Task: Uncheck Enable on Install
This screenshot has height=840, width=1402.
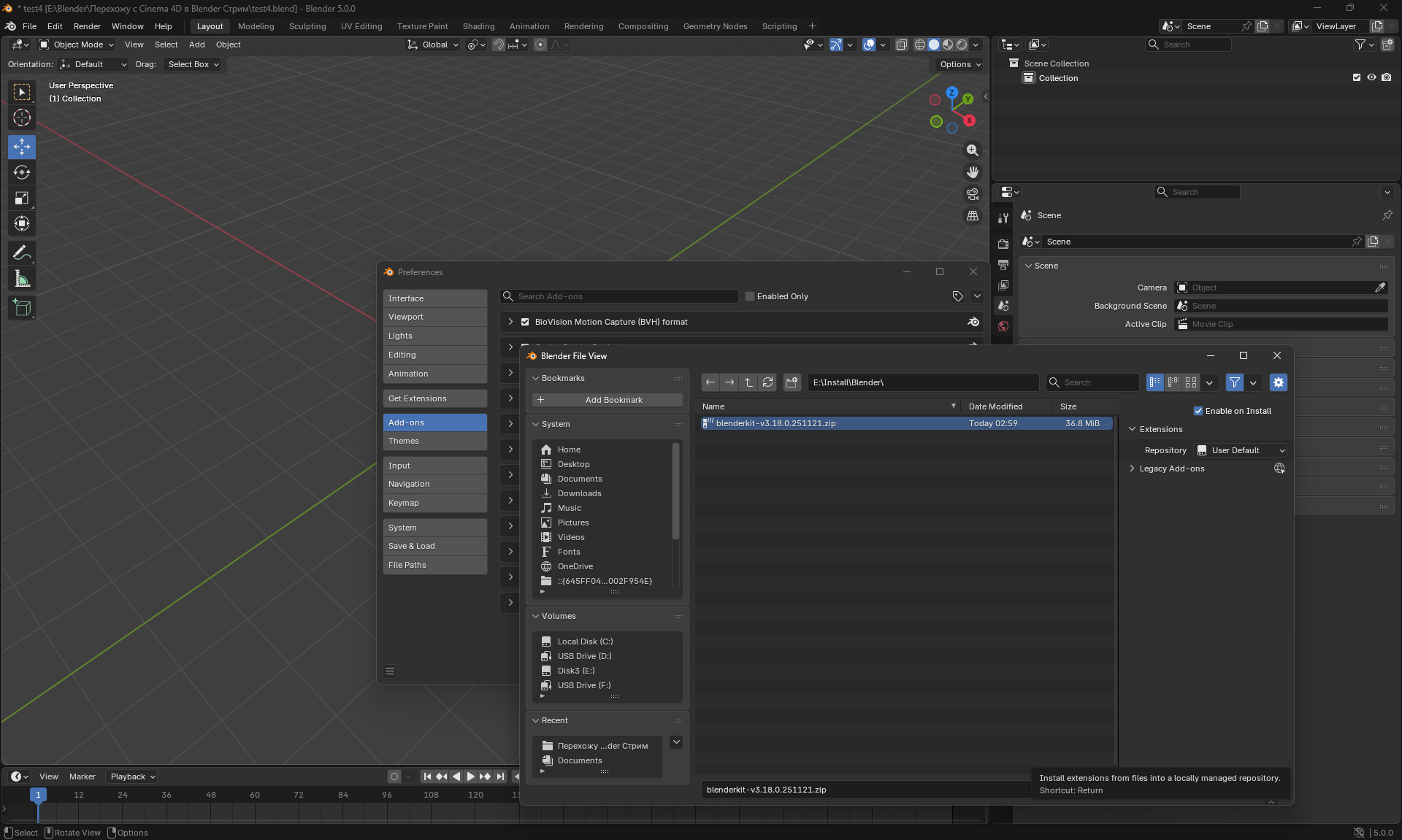Action: click(1198, 411)
